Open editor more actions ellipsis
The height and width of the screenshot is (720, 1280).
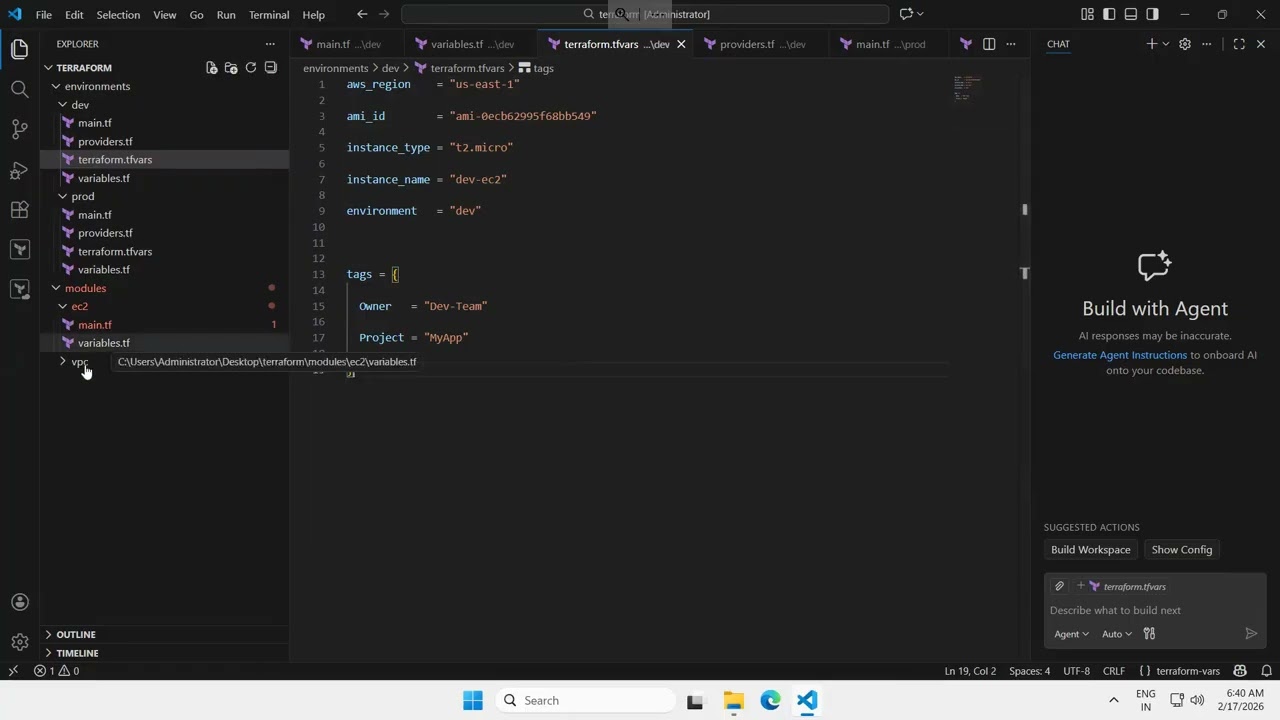coord(1011,44)
